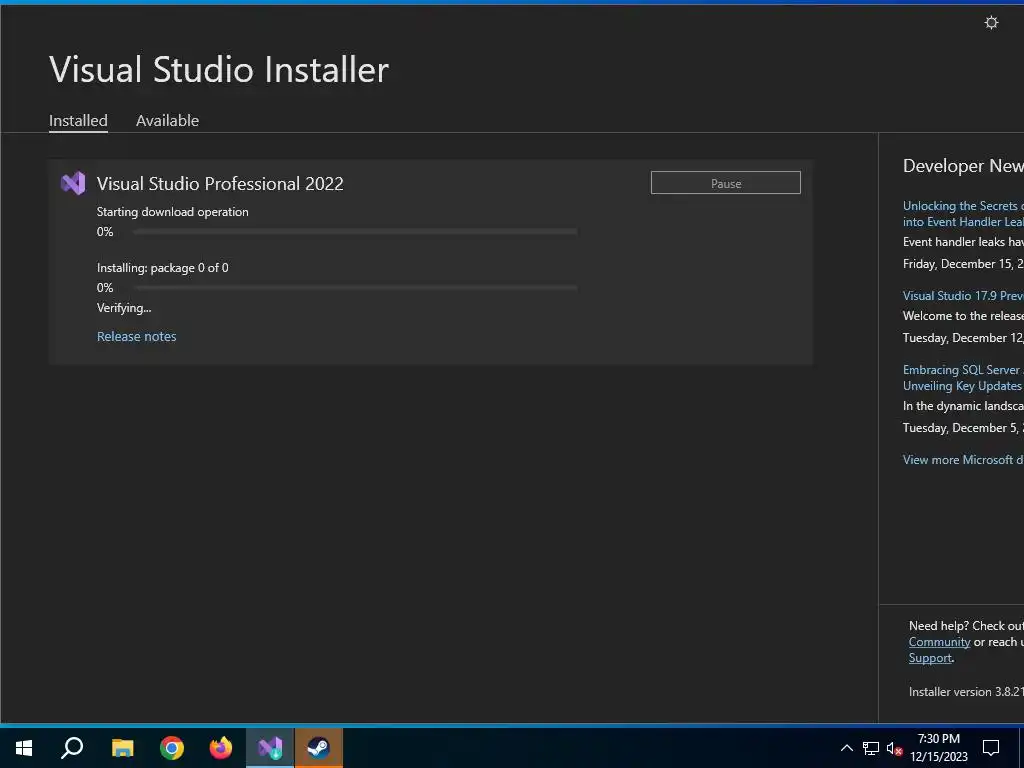
Task: Open the Visual Studio 17.9 Preview article
Action: (963, 296)
